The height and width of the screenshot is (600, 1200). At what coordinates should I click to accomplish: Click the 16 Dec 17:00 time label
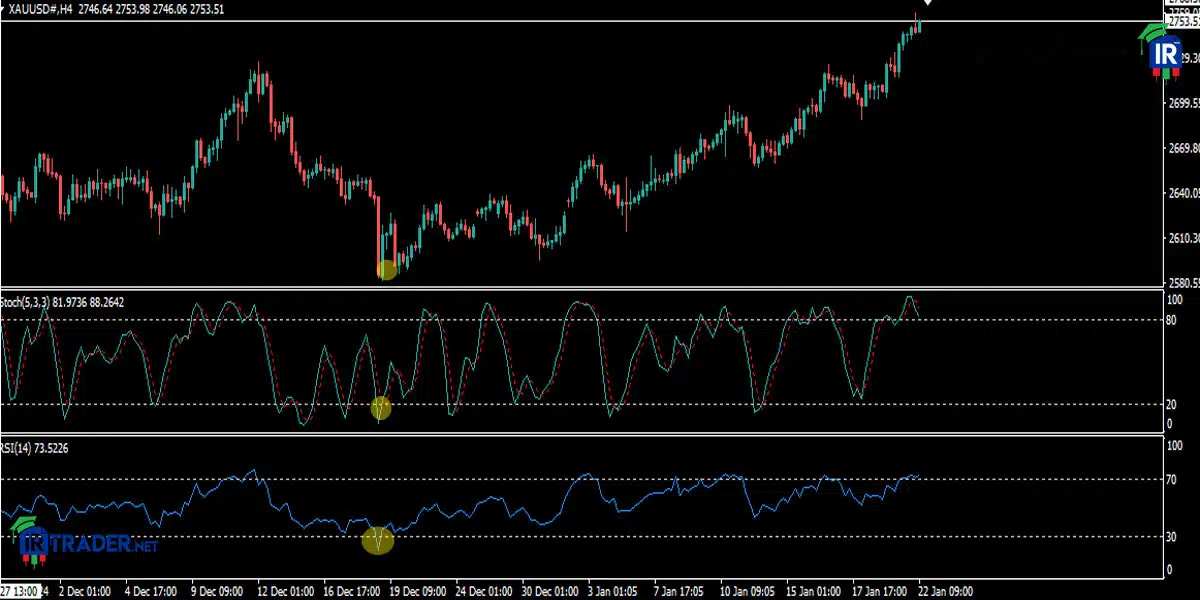(353, 591)
